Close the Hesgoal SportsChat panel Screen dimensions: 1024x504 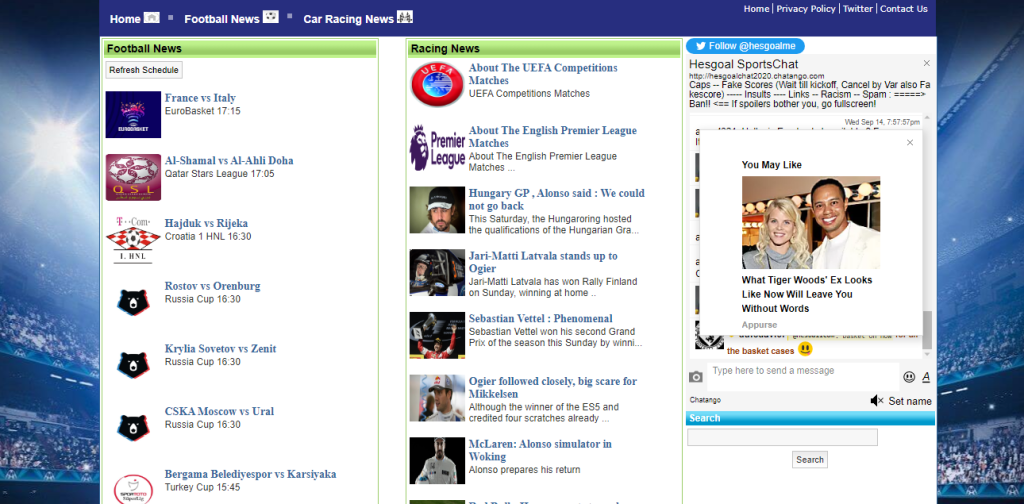click(x=926, y=63)
